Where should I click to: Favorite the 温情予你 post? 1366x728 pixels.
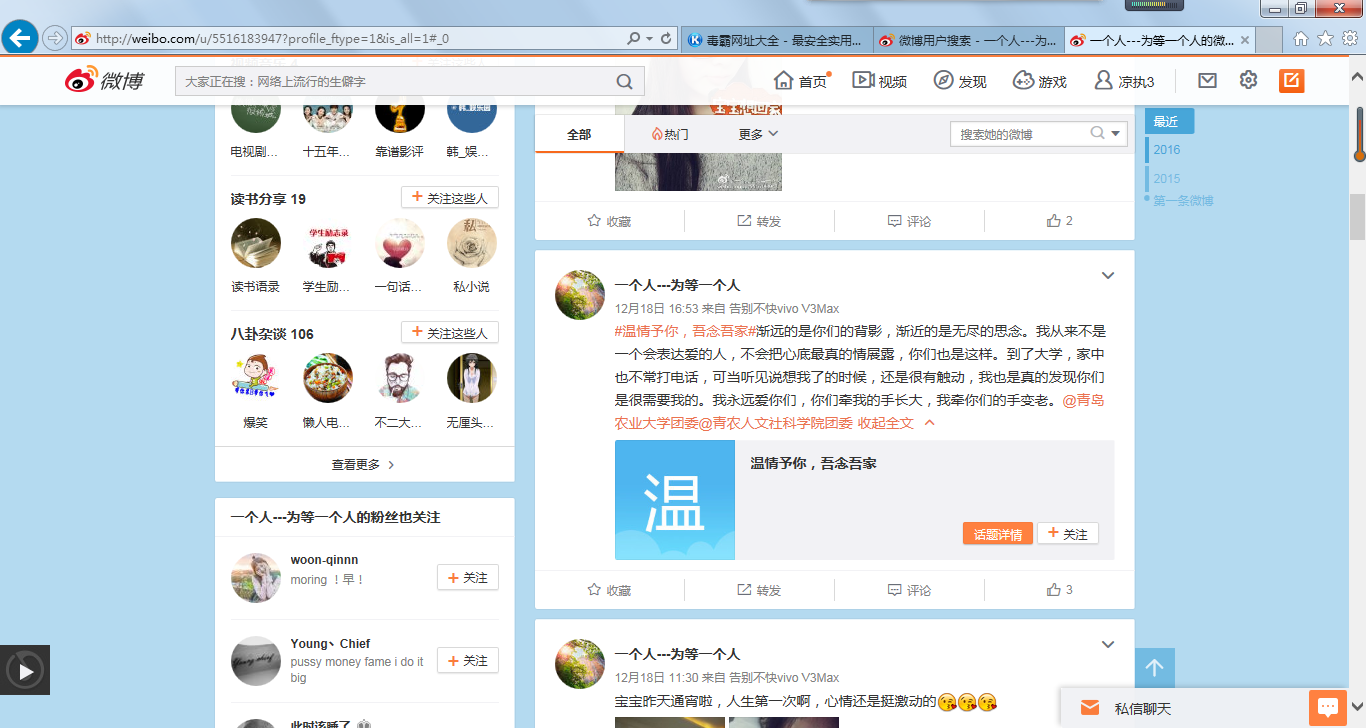pos(609,590)
